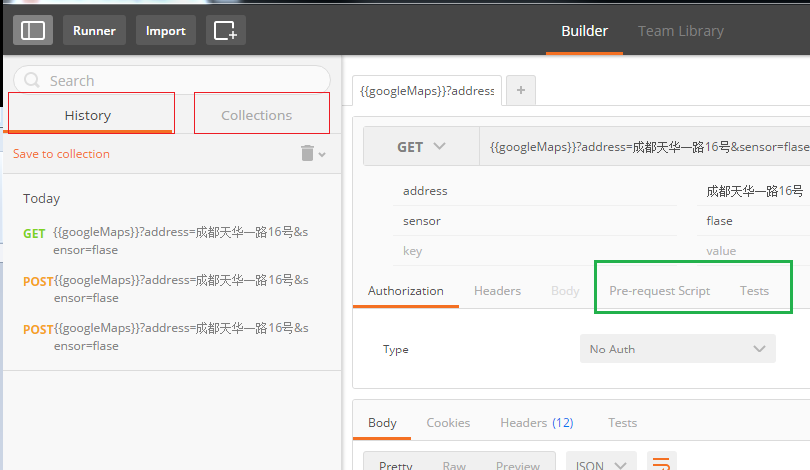The height and width of the screenshot is (470, 810).
Task: Open the JSON format dropdown
Action: pyautogui.click(x=601, y=463)
